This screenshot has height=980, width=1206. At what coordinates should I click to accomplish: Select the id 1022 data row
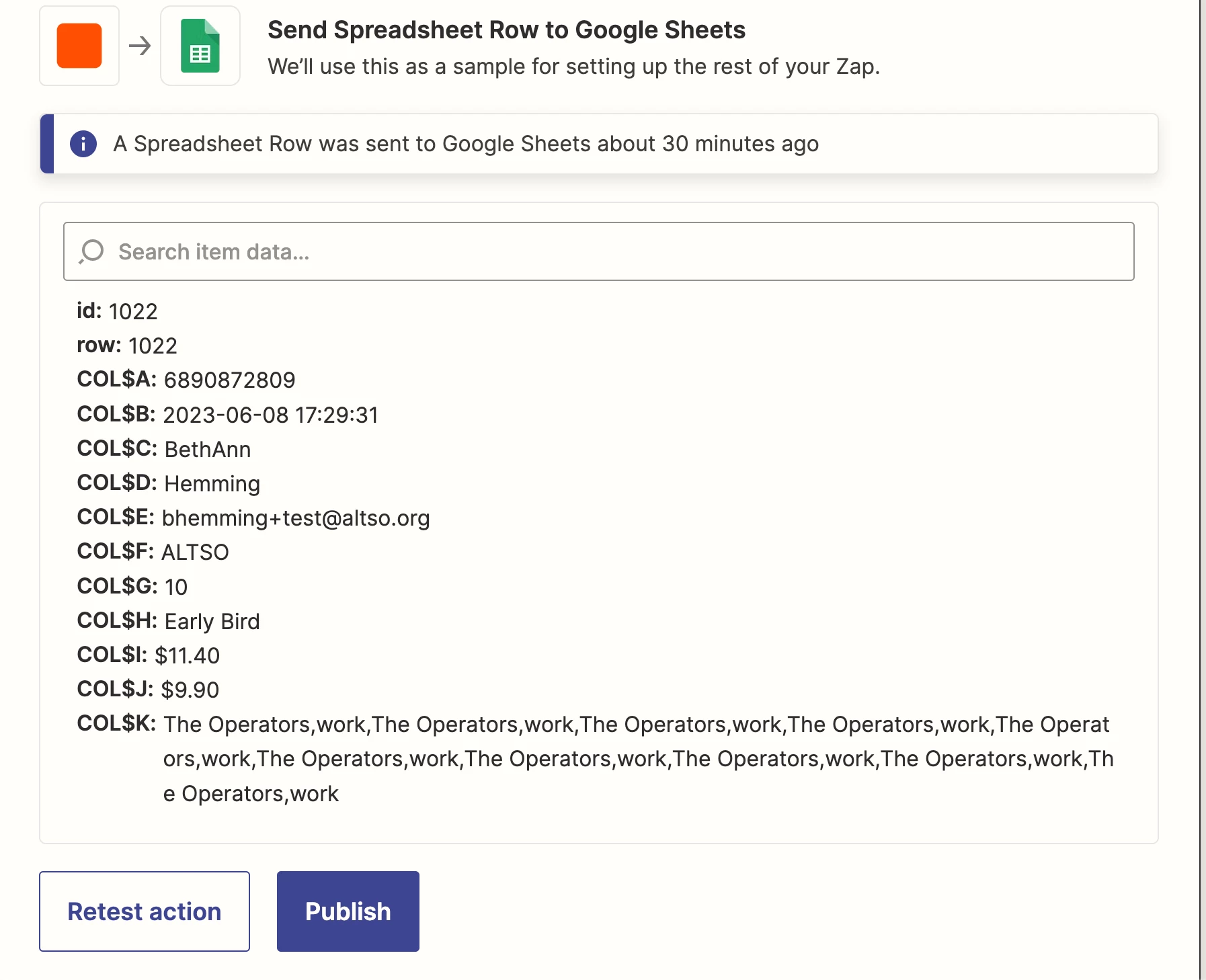pyautogui.click(x=118, y=311)
